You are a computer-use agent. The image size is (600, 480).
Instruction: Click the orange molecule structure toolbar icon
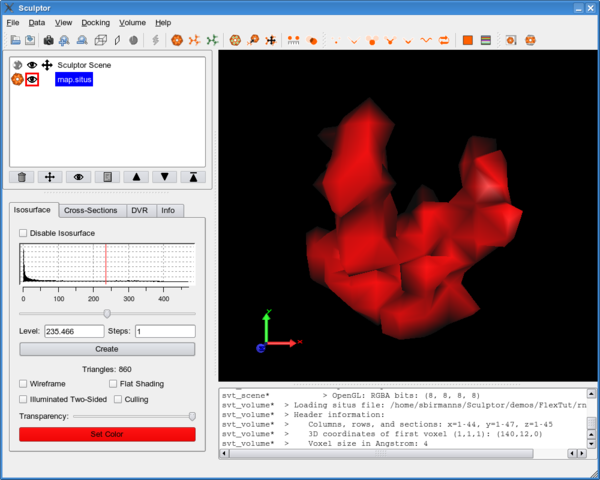click(194, 40)
